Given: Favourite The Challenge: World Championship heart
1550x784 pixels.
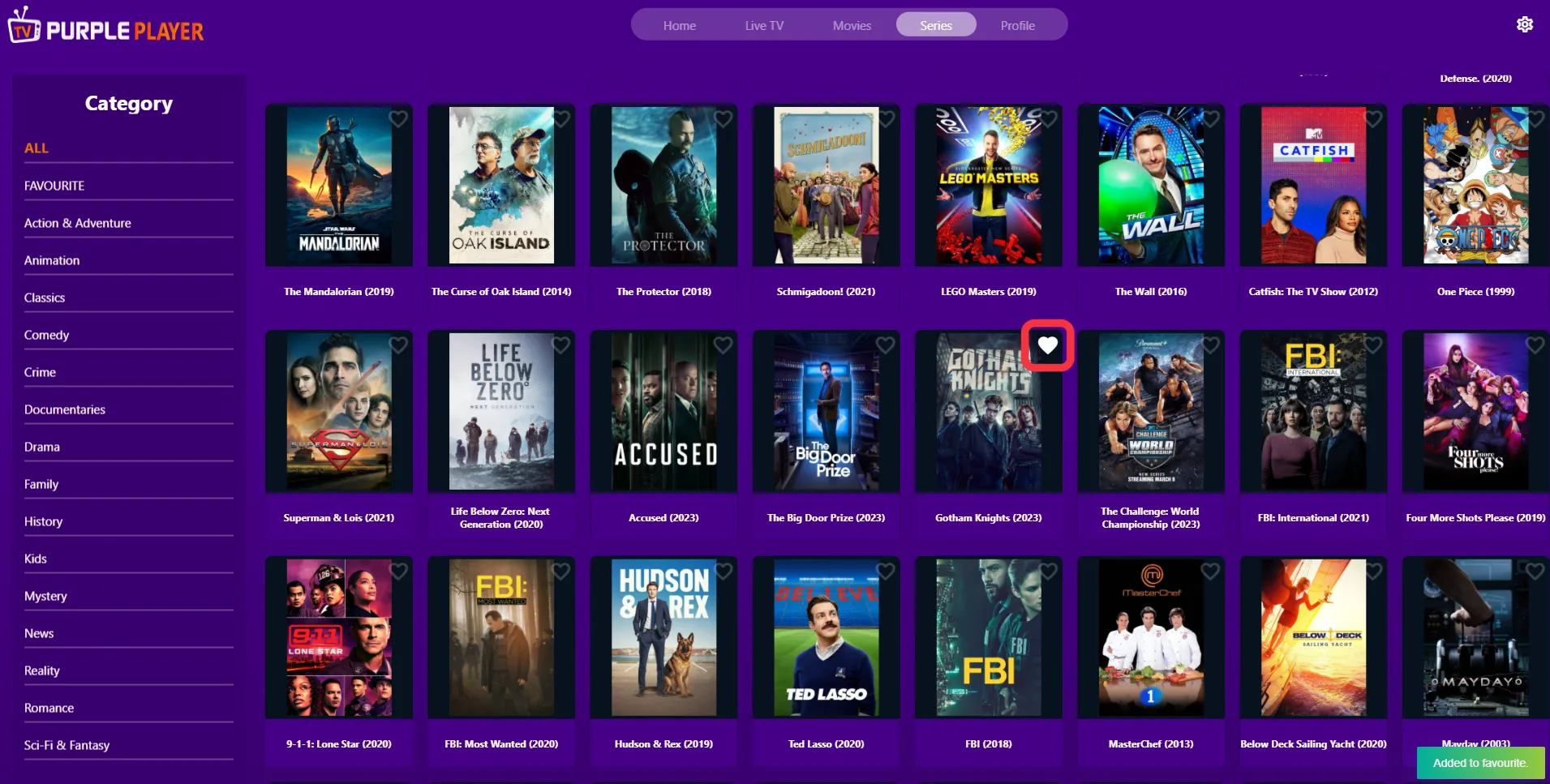Looking at the screenshot, I should 1210,345.
